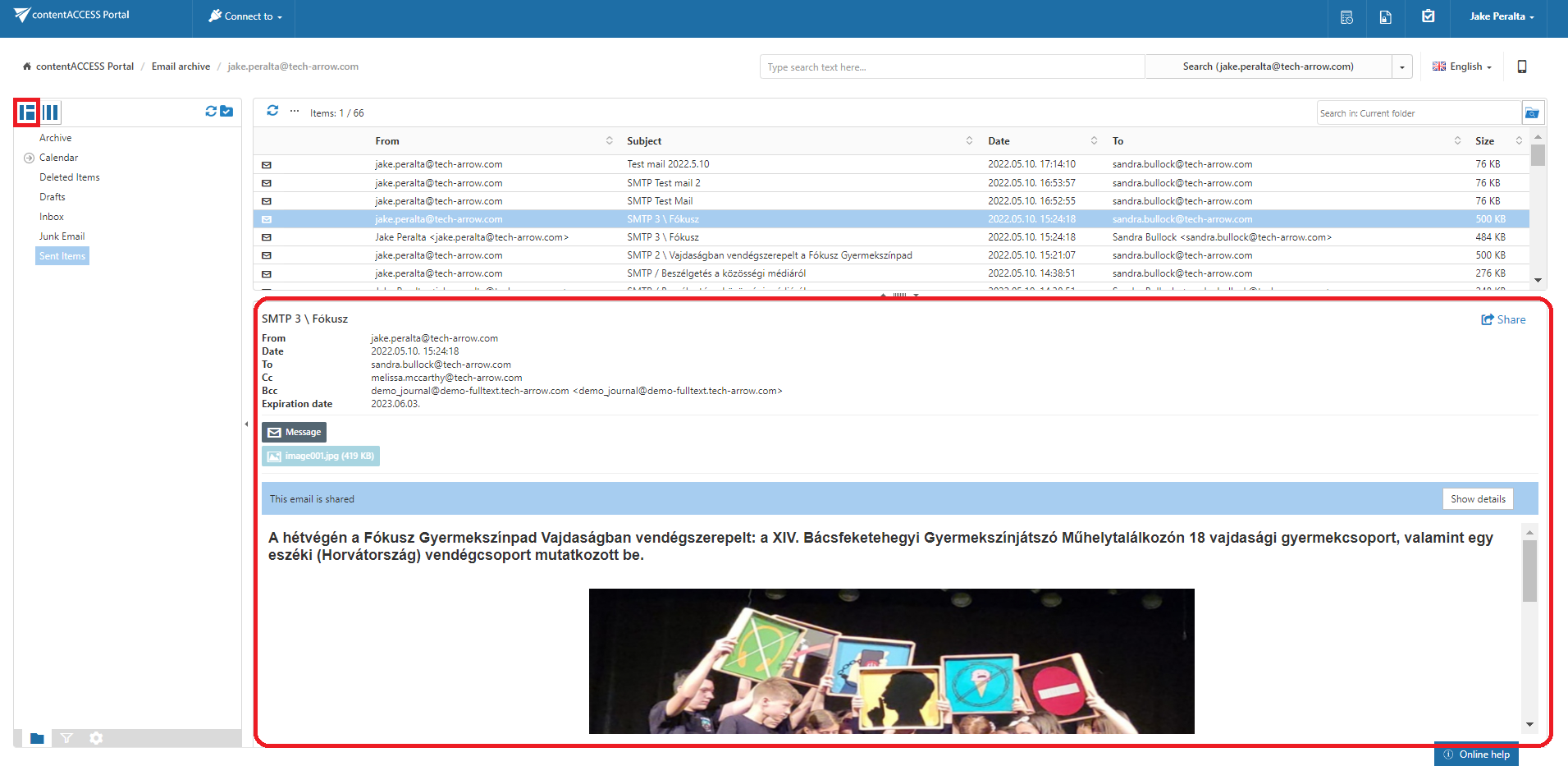Switch to the horizontal preview pane layout
This screenshot has width=1568, height=766.
[x=27, y=112]
